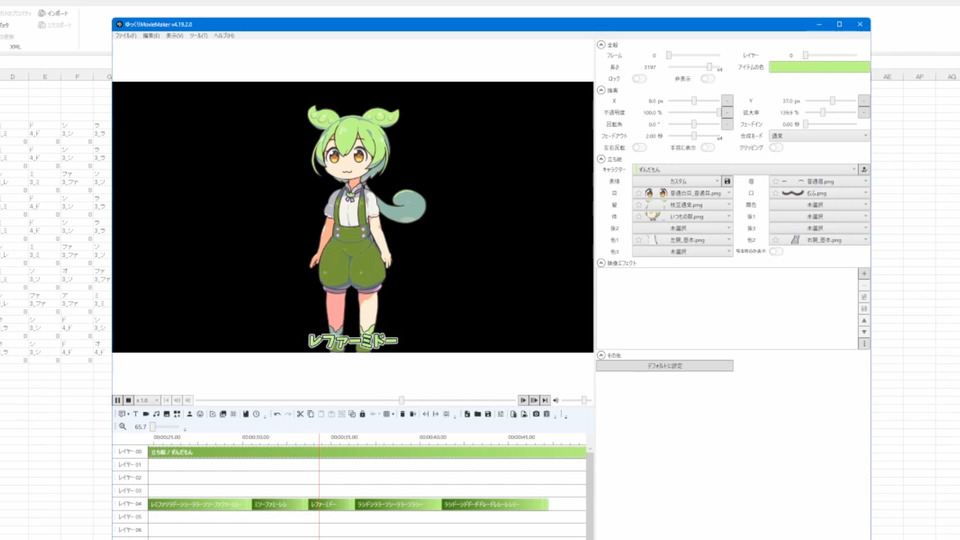This screenshot has height=540, width=960.
Task: Capture a frame with the camera icon
Action: pyautogui.click(x=536, y=414)
